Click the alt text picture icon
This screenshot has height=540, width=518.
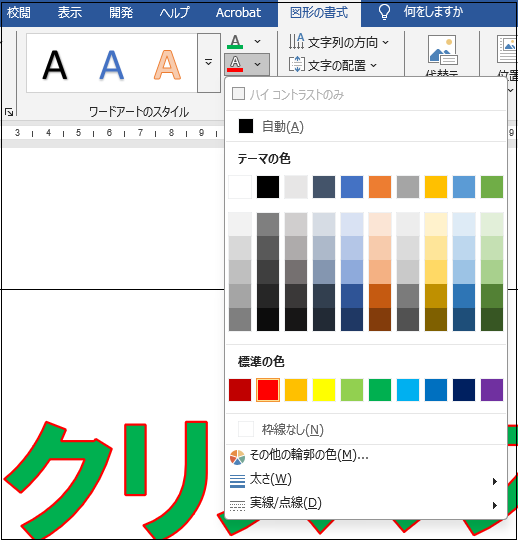(x=442, y=50)
